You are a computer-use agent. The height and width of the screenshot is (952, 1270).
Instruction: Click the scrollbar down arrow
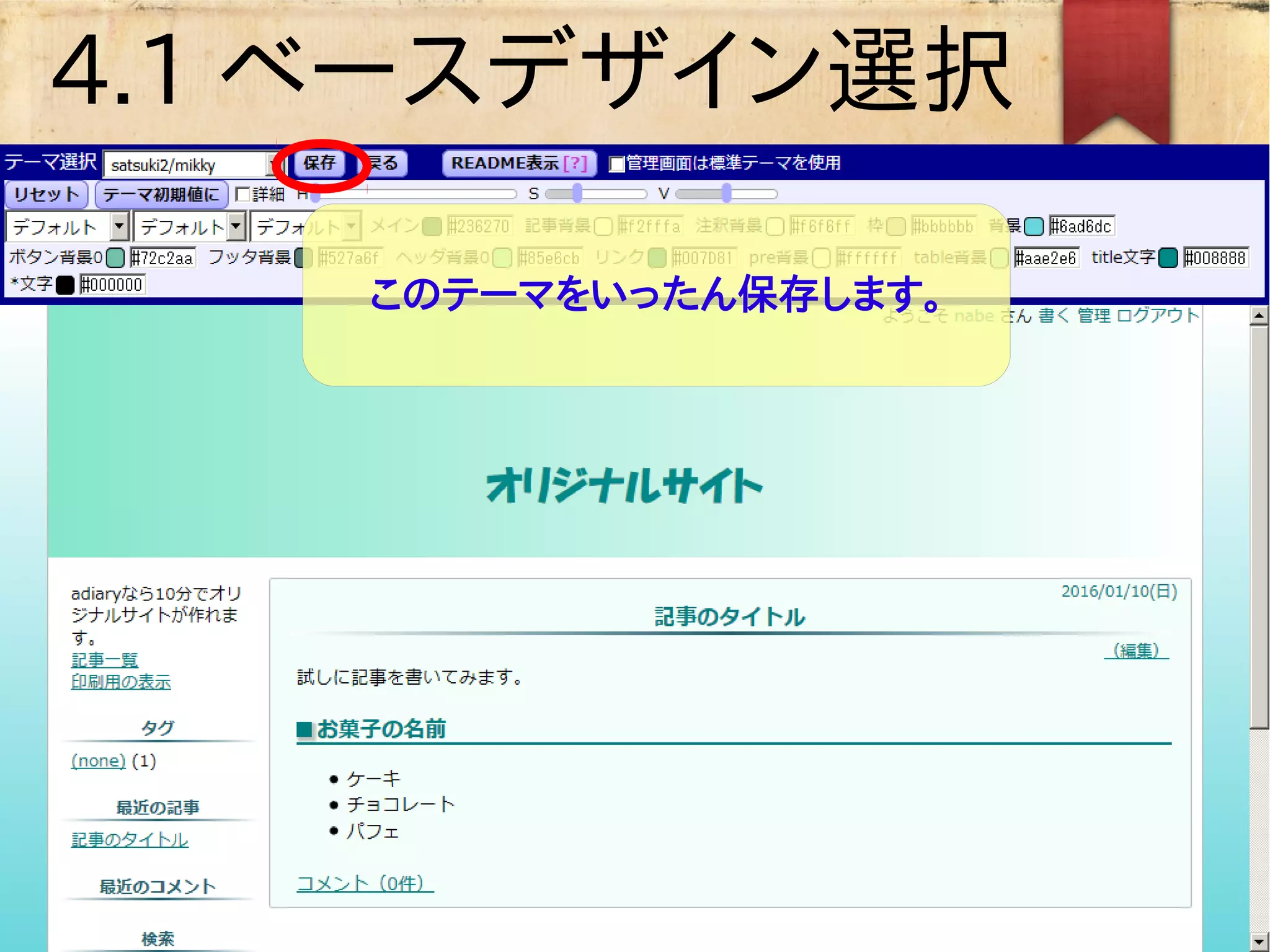1259,941
